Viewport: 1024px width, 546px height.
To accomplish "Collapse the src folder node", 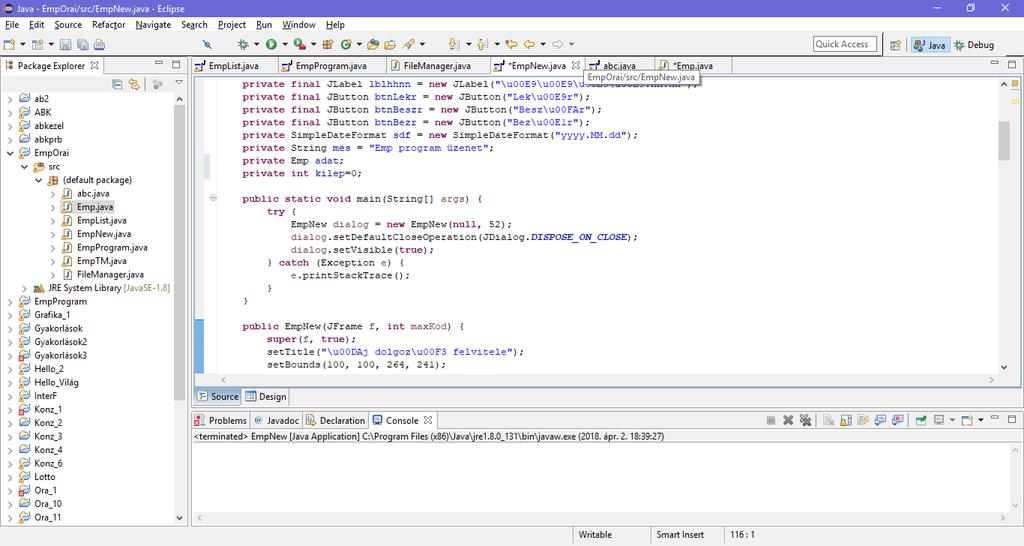I will click(x=24, y=167).
